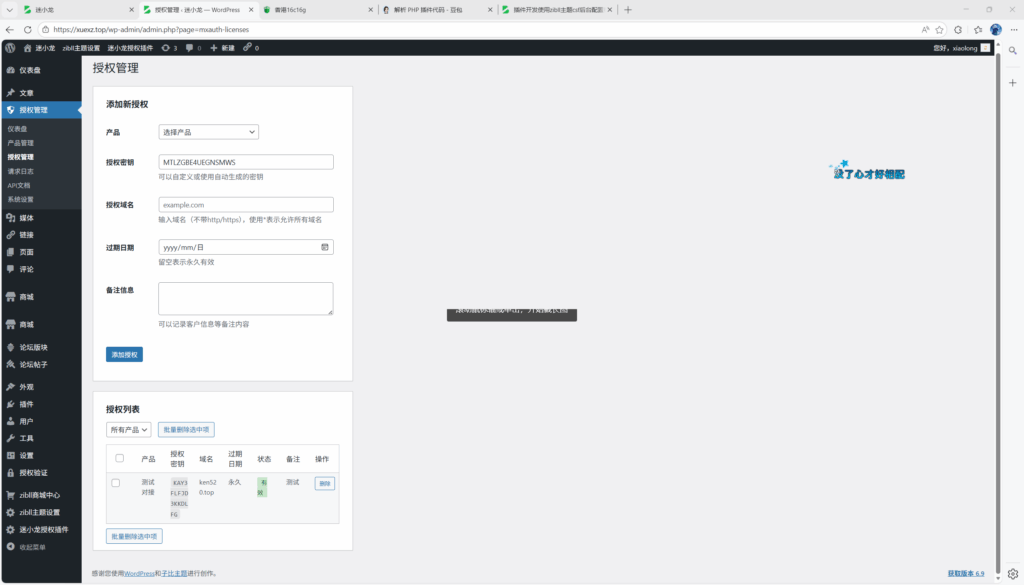
Task: Open the Edge sidebar search icon
Action: click(1012, 50)
